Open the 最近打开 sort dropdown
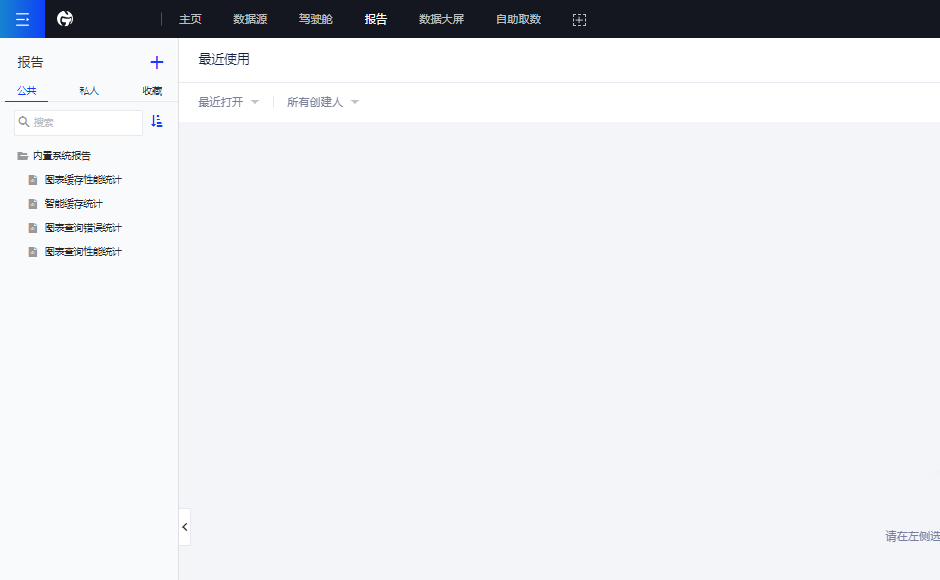The height and width of the screenshot is (580, 940). click(228, 102)
